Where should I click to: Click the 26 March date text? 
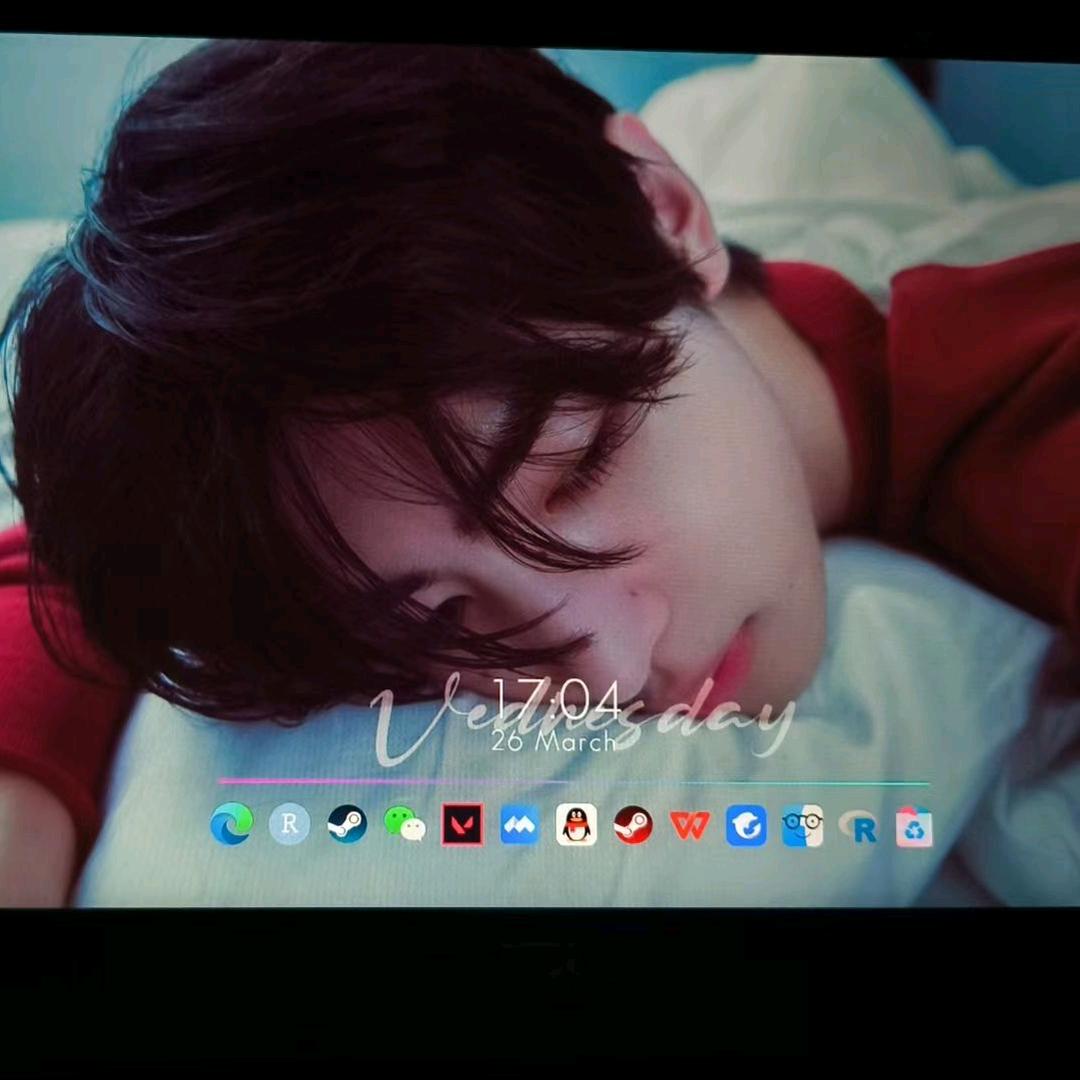[554, 742]
